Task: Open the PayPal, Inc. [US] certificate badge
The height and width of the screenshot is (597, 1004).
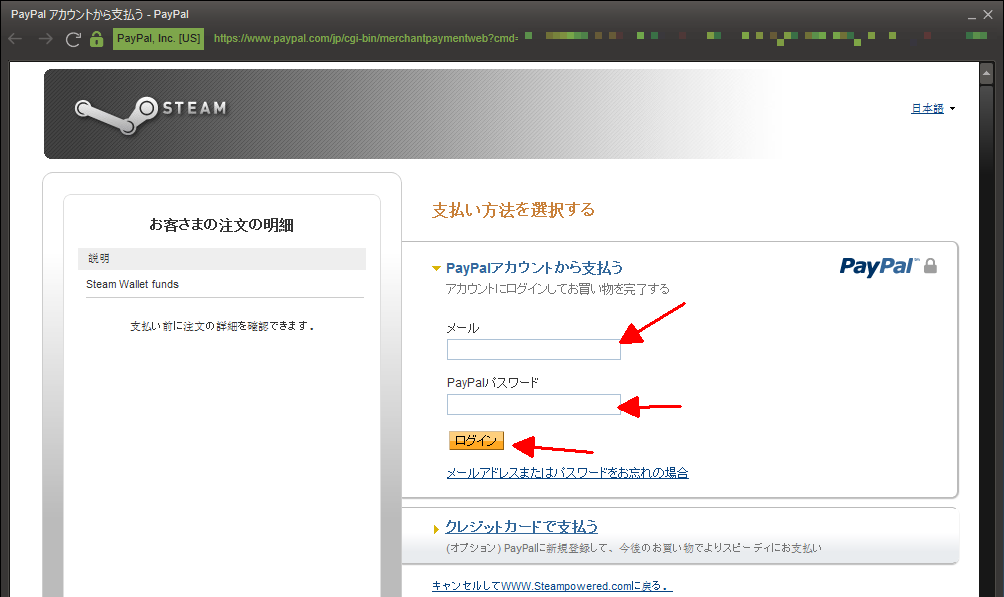Action: (158, 38)
